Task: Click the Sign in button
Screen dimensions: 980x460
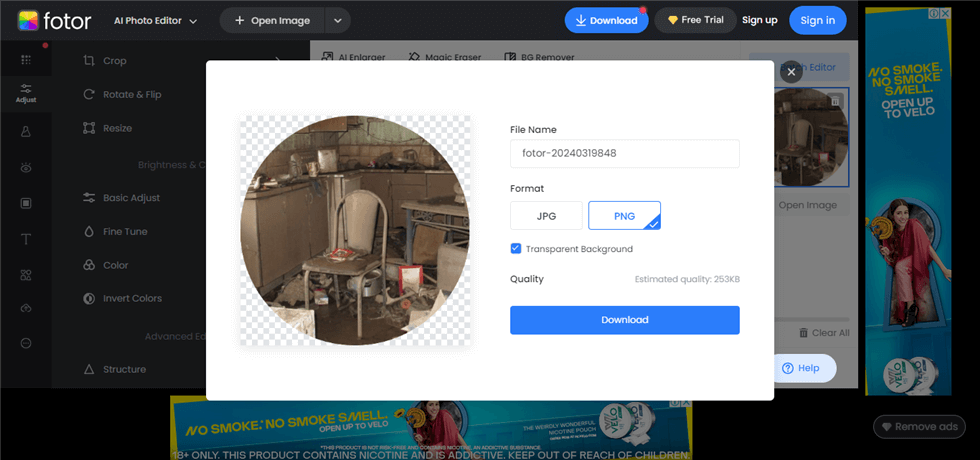Action: (818, 20)
